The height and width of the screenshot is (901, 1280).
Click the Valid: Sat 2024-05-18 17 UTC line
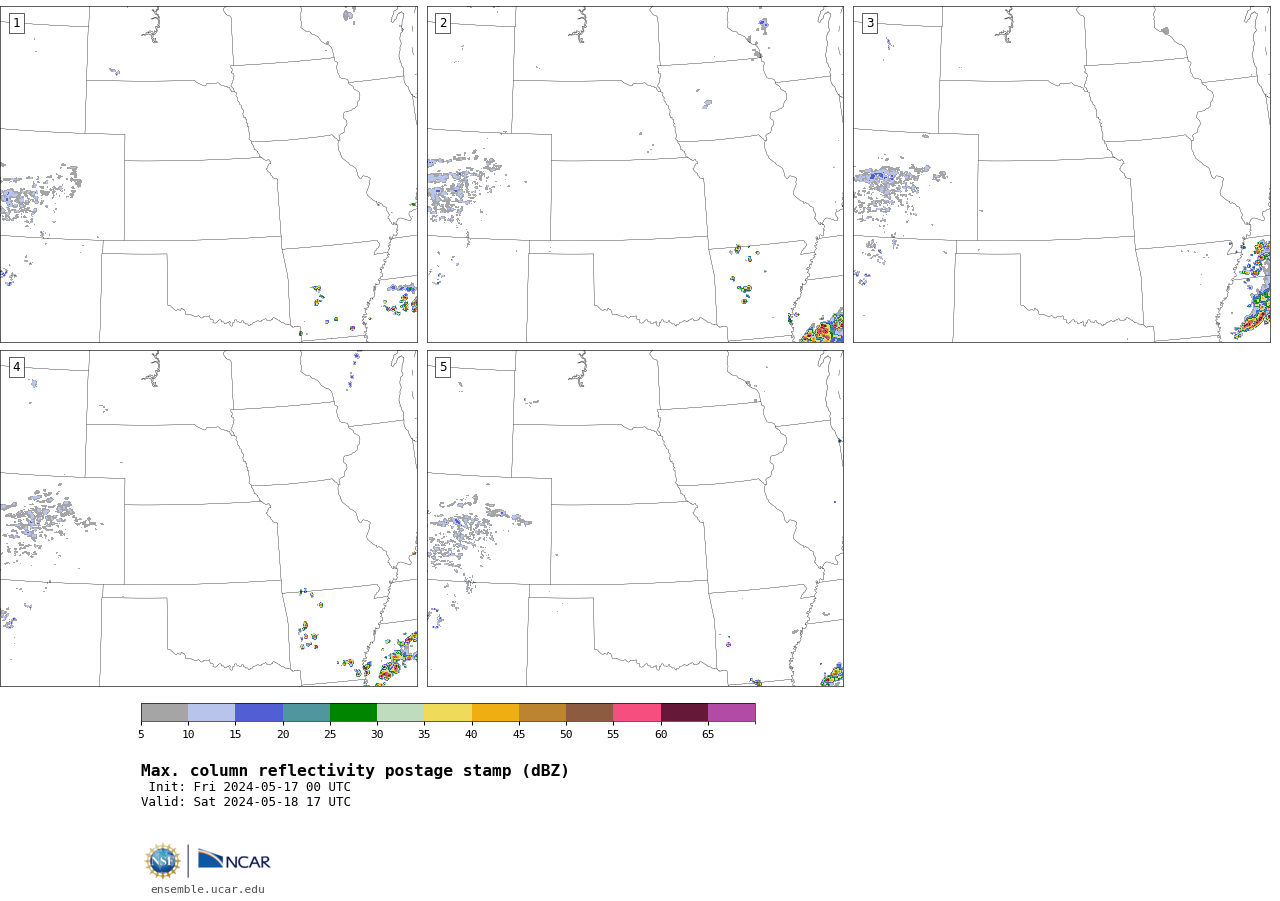tap(246, 802)
